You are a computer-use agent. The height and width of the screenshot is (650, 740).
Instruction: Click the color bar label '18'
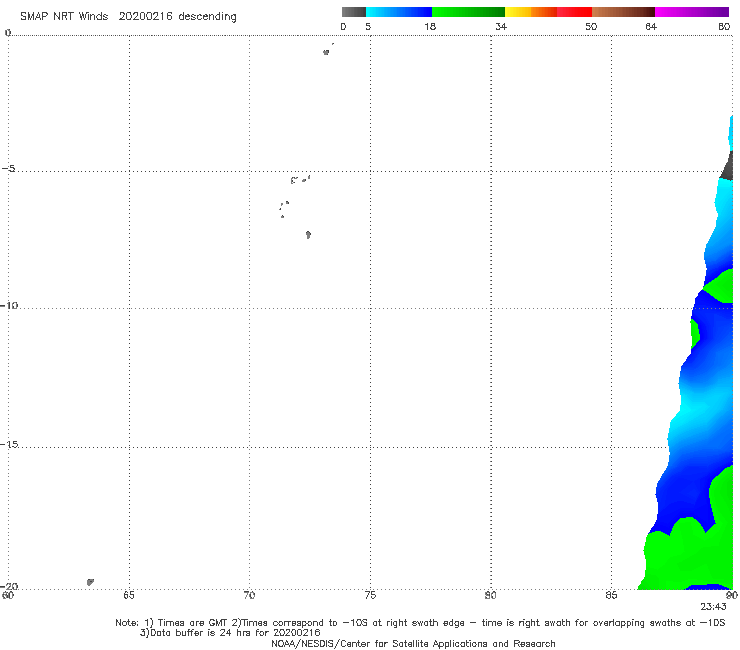[430, 27]
